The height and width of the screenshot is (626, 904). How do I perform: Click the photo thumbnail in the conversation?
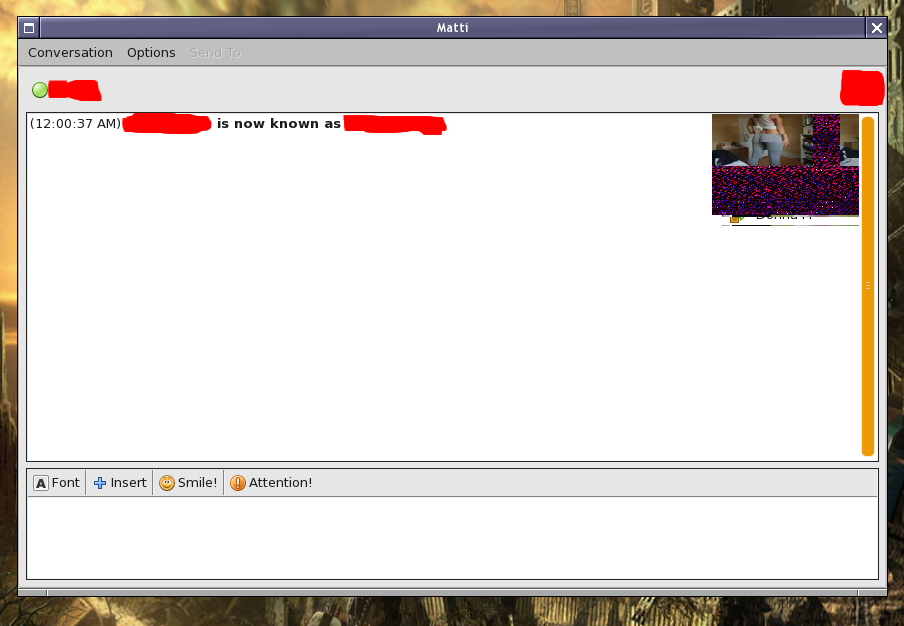[785, 164]
